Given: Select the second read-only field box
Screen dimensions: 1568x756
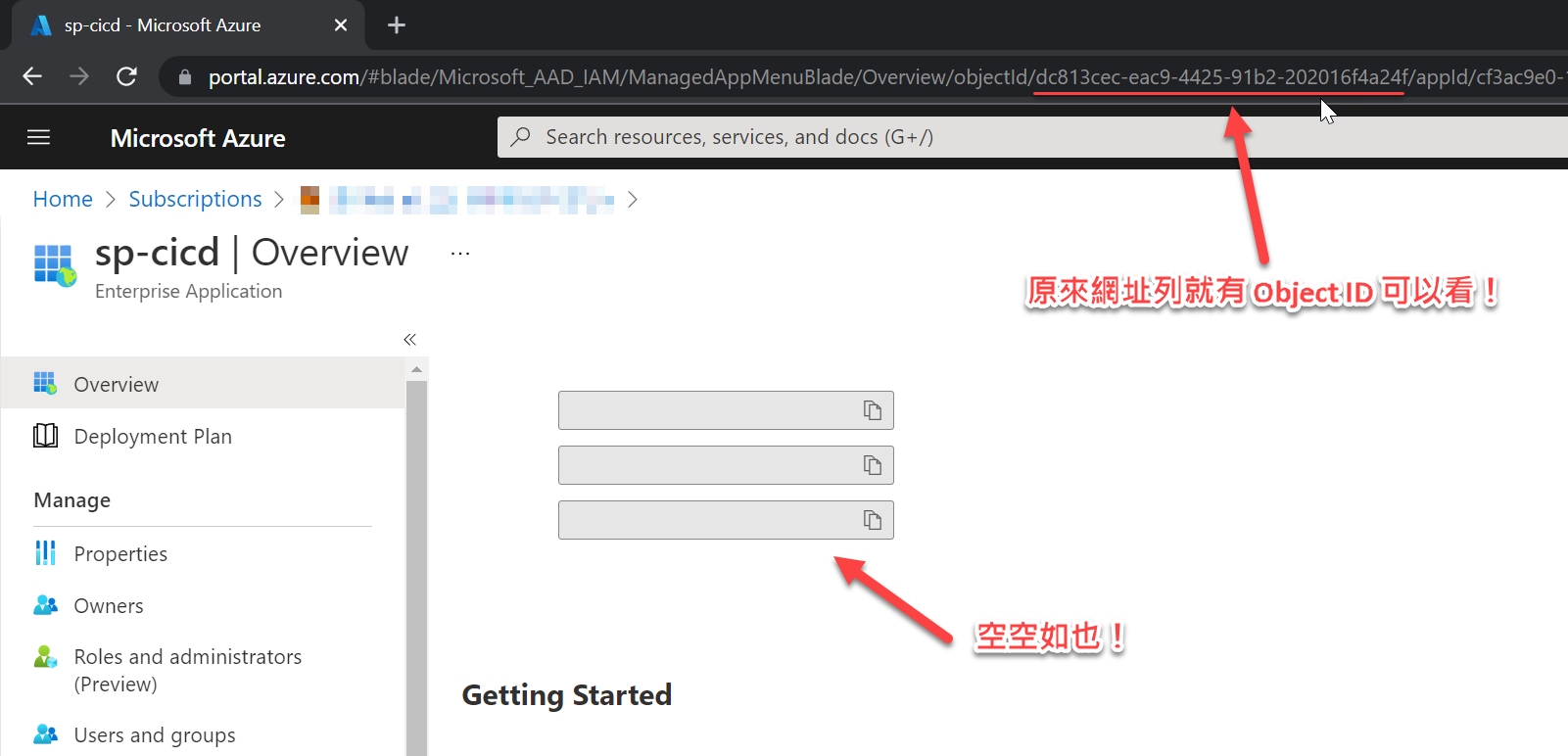Looking at the screenshot, I should pyautogui.click(x=726, y=465).
